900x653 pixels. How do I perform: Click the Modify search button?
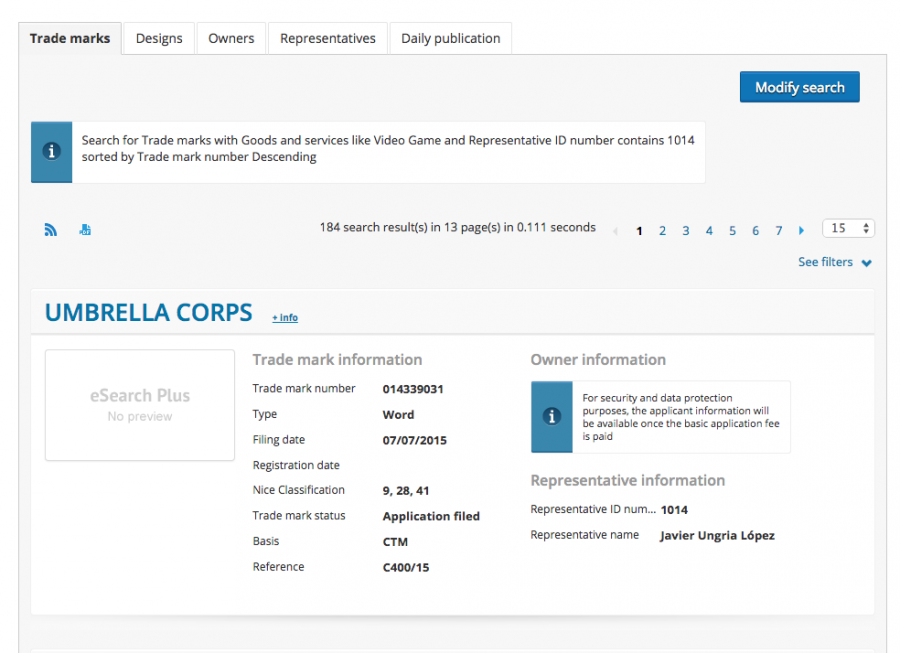800,87
